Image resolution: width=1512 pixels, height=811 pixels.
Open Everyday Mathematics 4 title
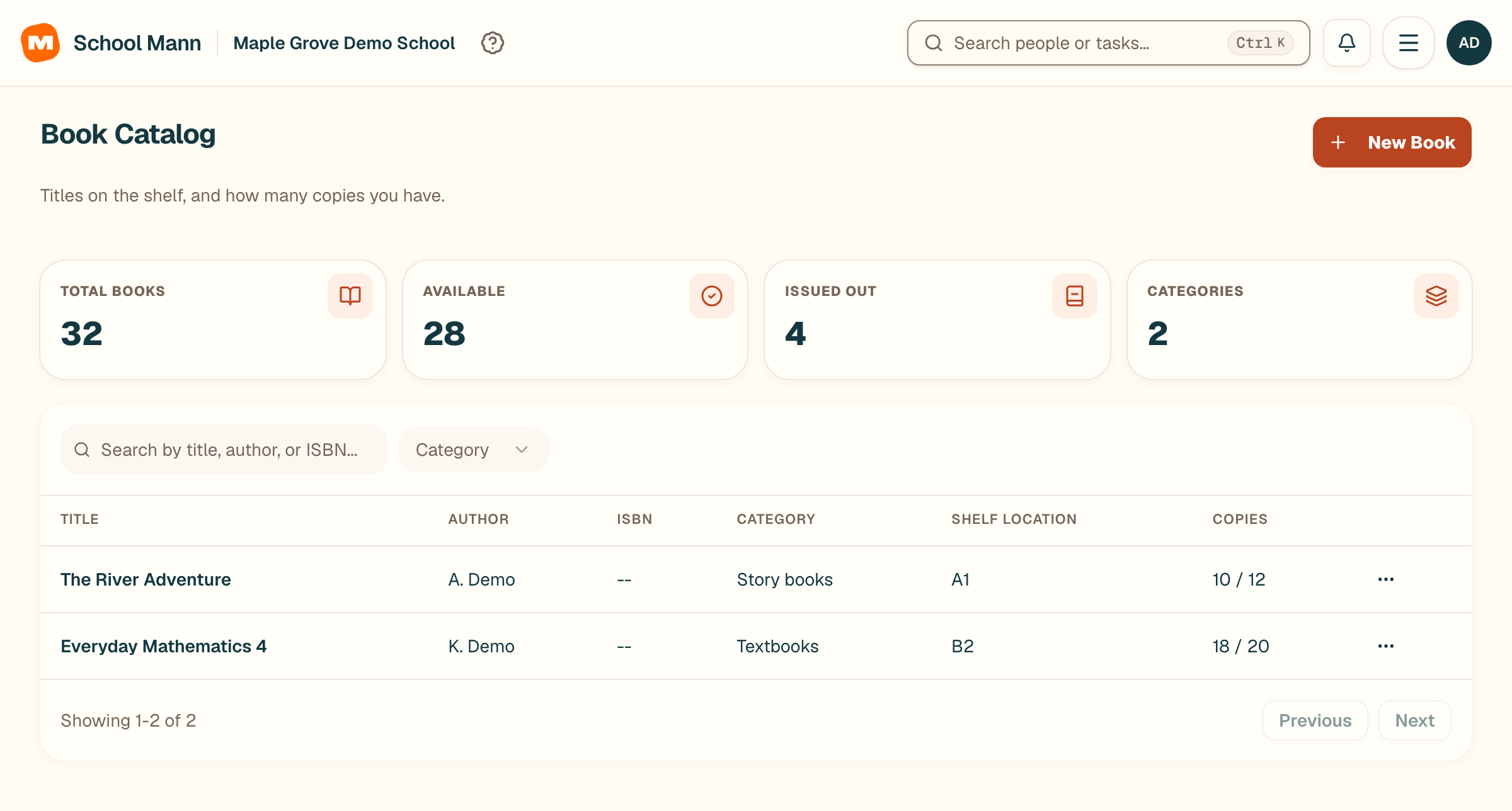[x=164, y=647]
